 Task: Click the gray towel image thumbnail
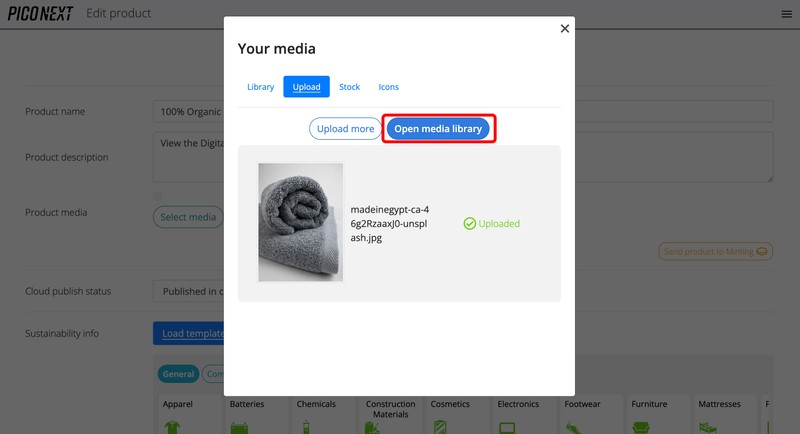(x=300, y=222)
